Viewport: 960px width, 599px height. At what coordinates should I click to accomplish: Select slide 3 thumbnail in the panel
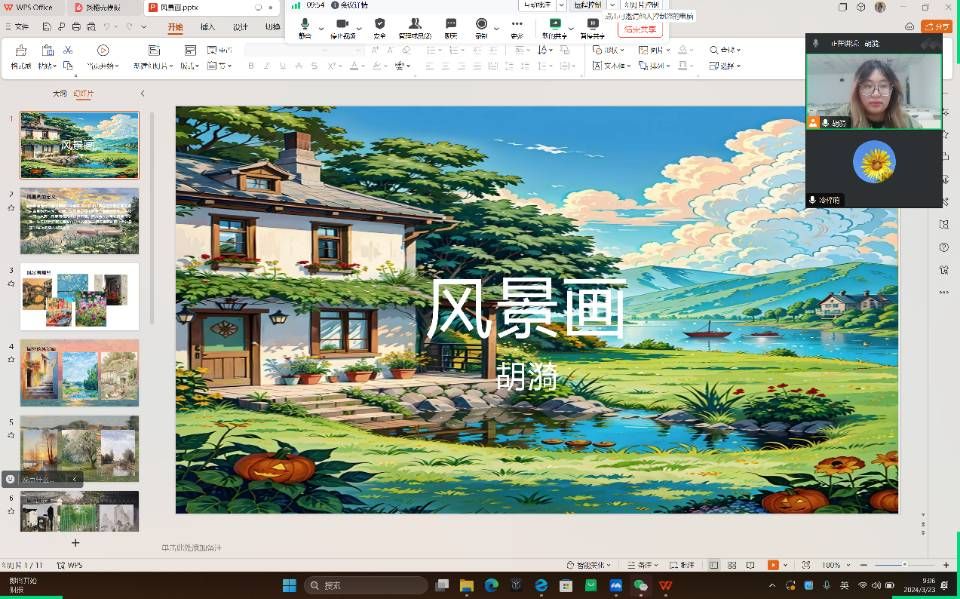tap(79, 297)
